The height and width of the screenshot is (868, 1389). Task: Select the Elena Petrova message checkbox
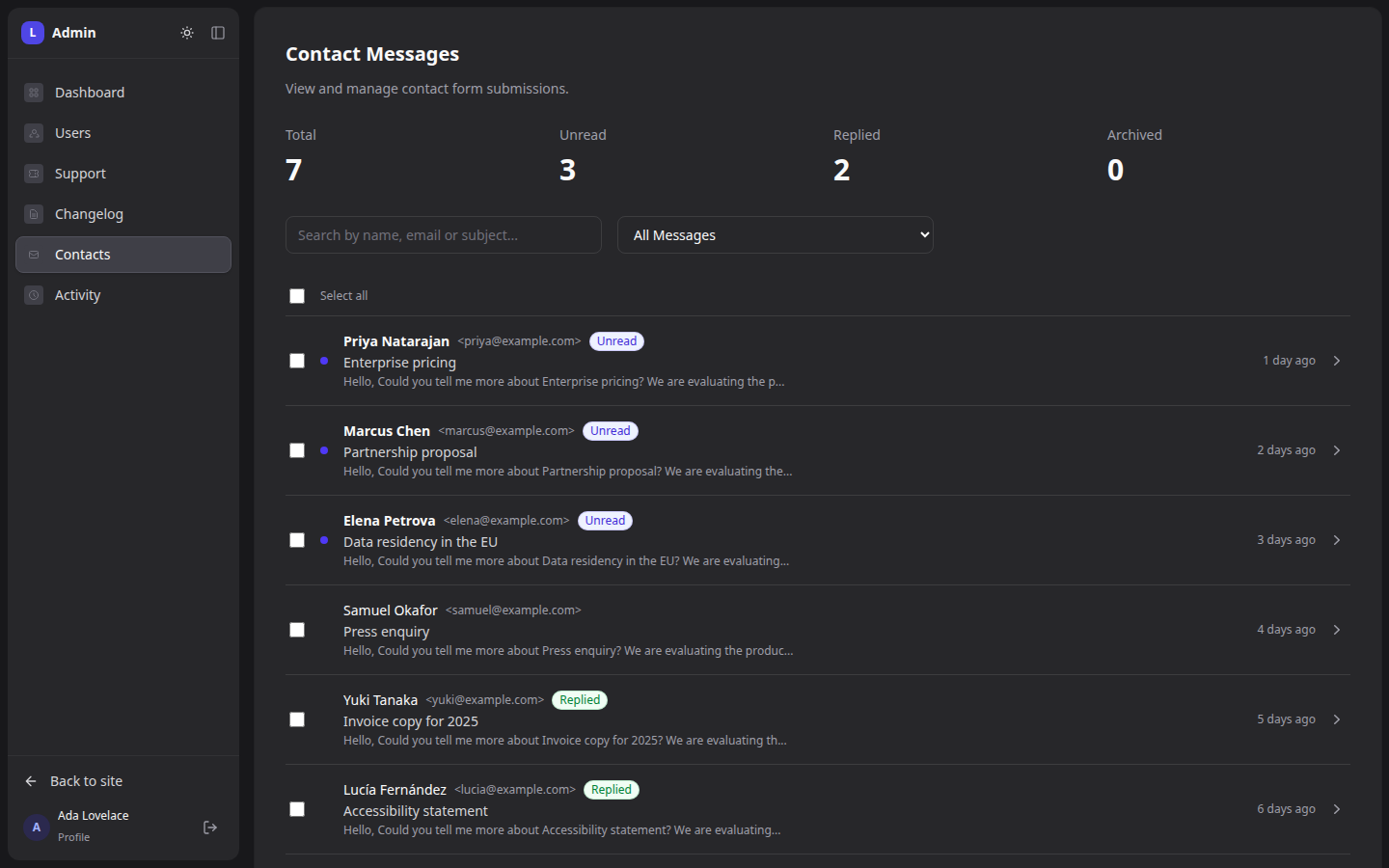point(297,540)
